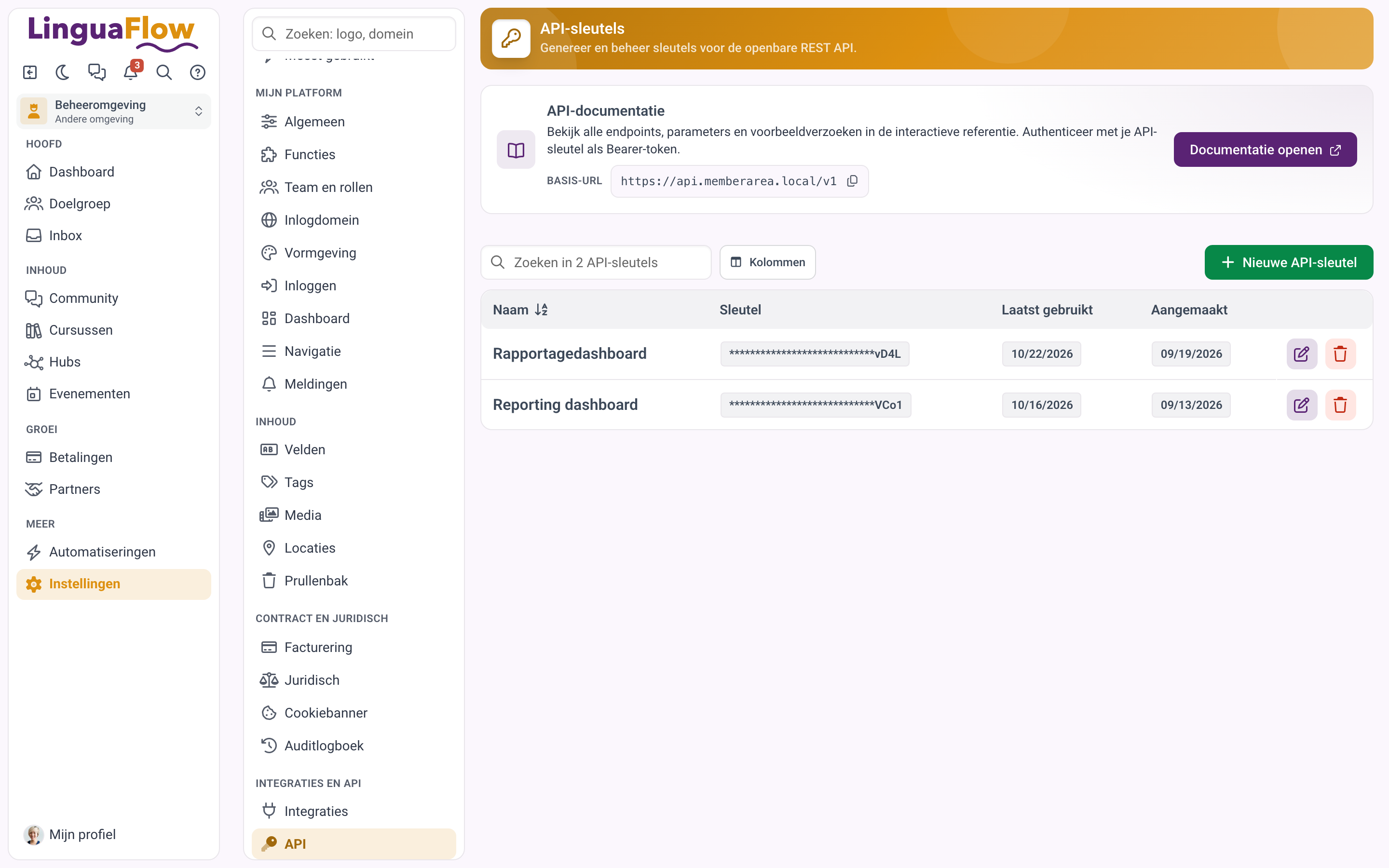The height and width of the screenshot is (868, 1389).
Task: Go to Doelgroep page
Action: [114, 204]
